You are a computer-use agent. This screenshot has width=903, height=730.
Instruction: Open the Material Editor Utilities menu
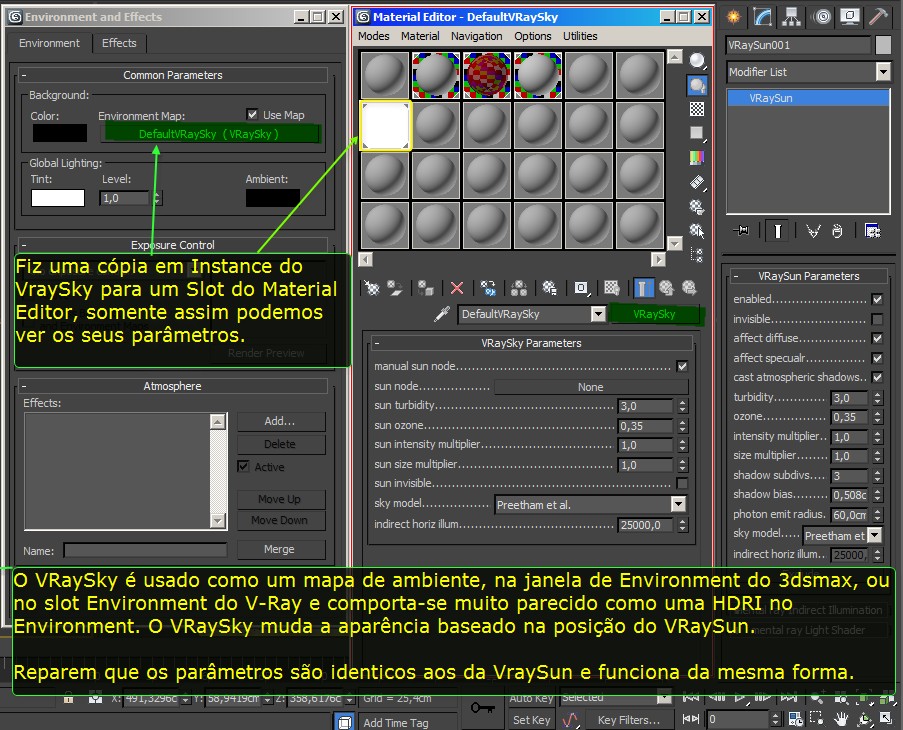[x=580, y=36]
